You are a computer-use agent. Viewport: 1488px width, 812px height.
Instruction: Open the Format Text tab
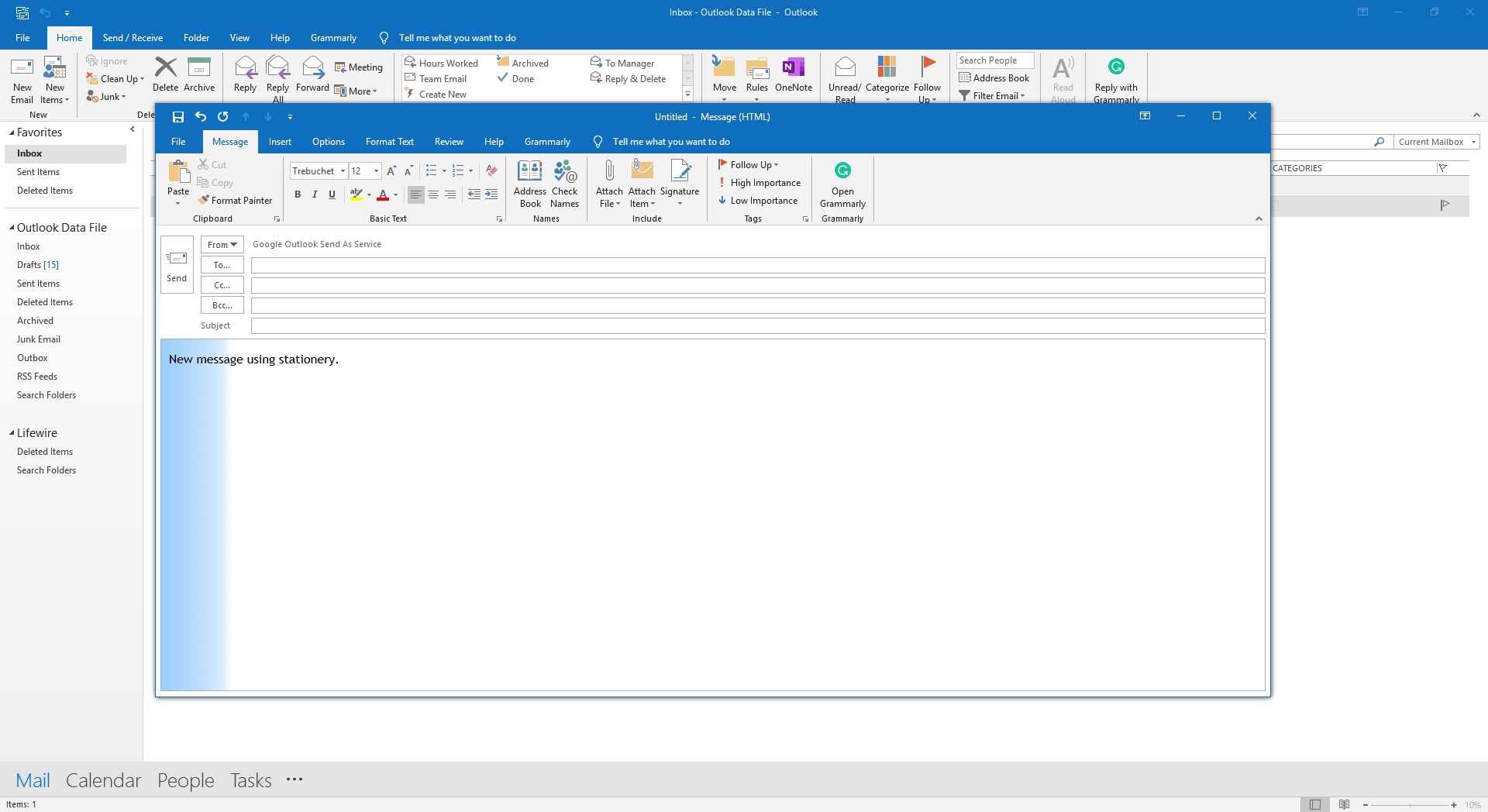pos(389,142)
